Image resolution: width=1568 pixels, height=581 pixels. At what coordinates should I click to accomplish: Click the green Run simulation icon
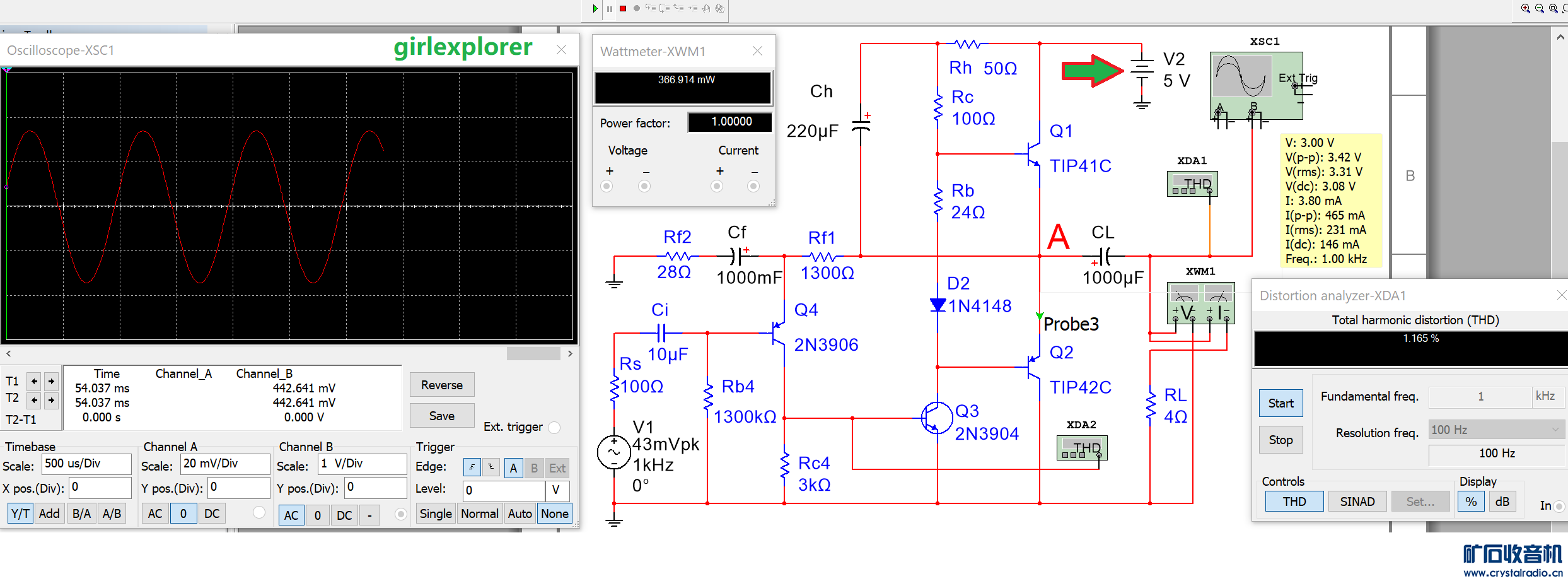pos(595,8)
